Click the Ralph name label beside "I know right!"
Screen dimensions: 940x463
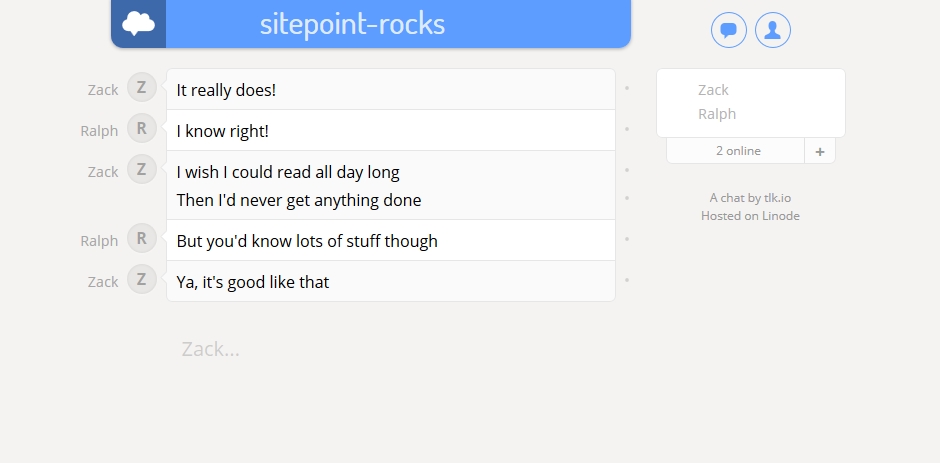pos(99,131)
